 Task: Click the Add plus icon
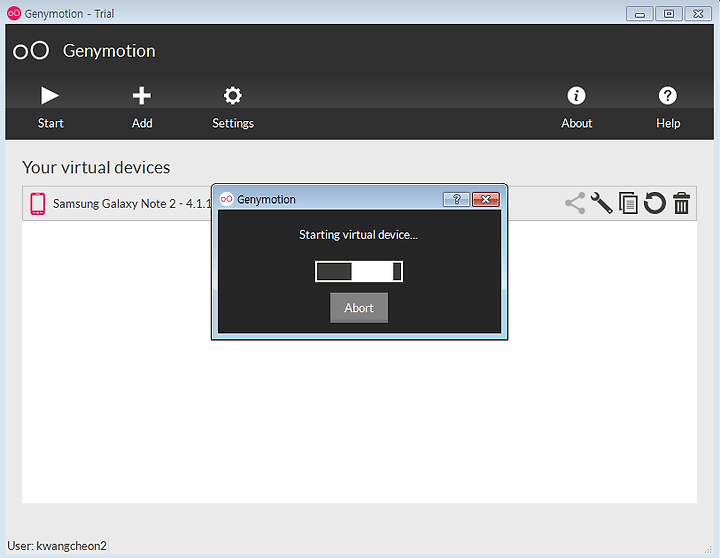coord(141,96)
